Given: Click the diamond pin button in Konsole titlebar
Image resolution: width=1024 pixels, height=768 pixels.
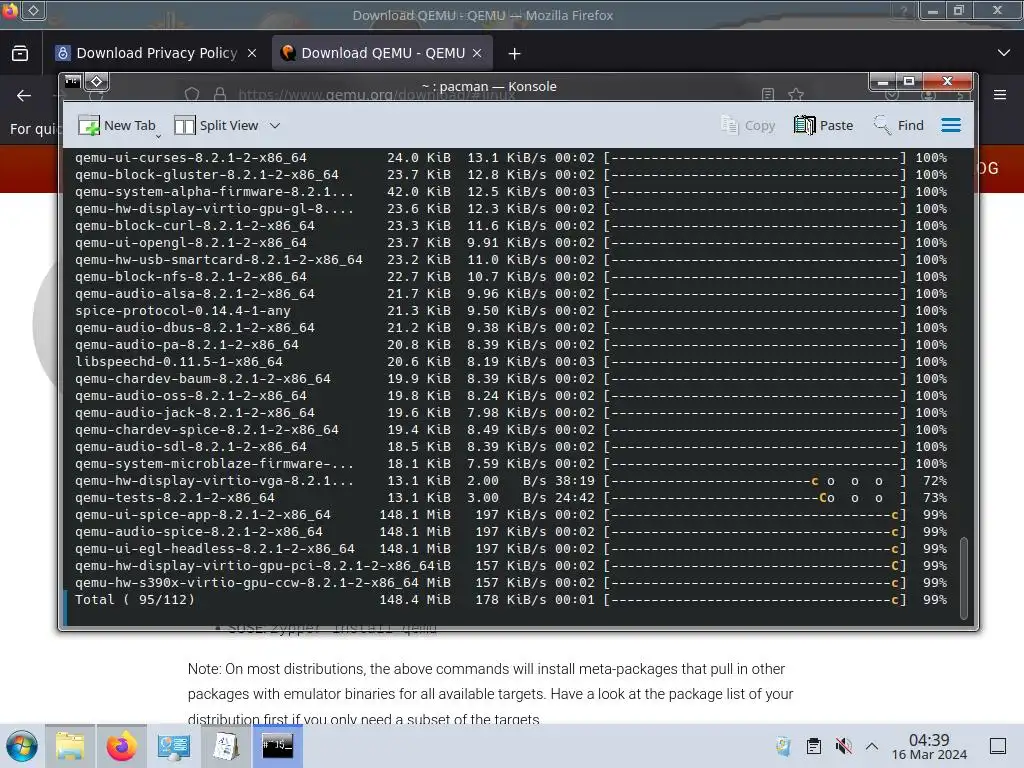Looking at the screenshot, I should (x=97, y=82).
